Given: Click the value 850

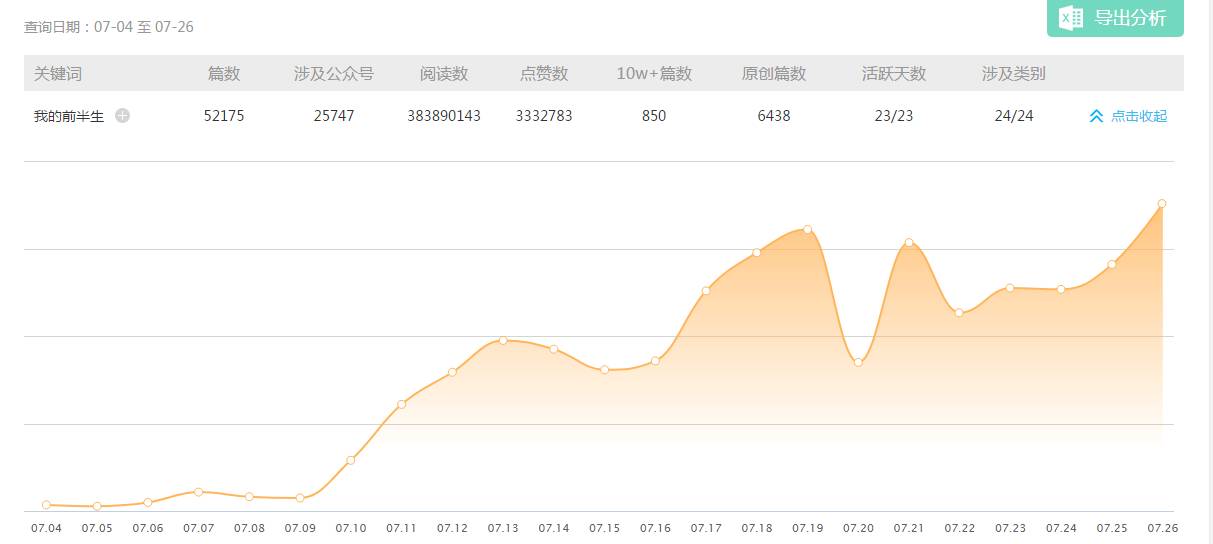Looking at the screenshot, I should 654,116.
